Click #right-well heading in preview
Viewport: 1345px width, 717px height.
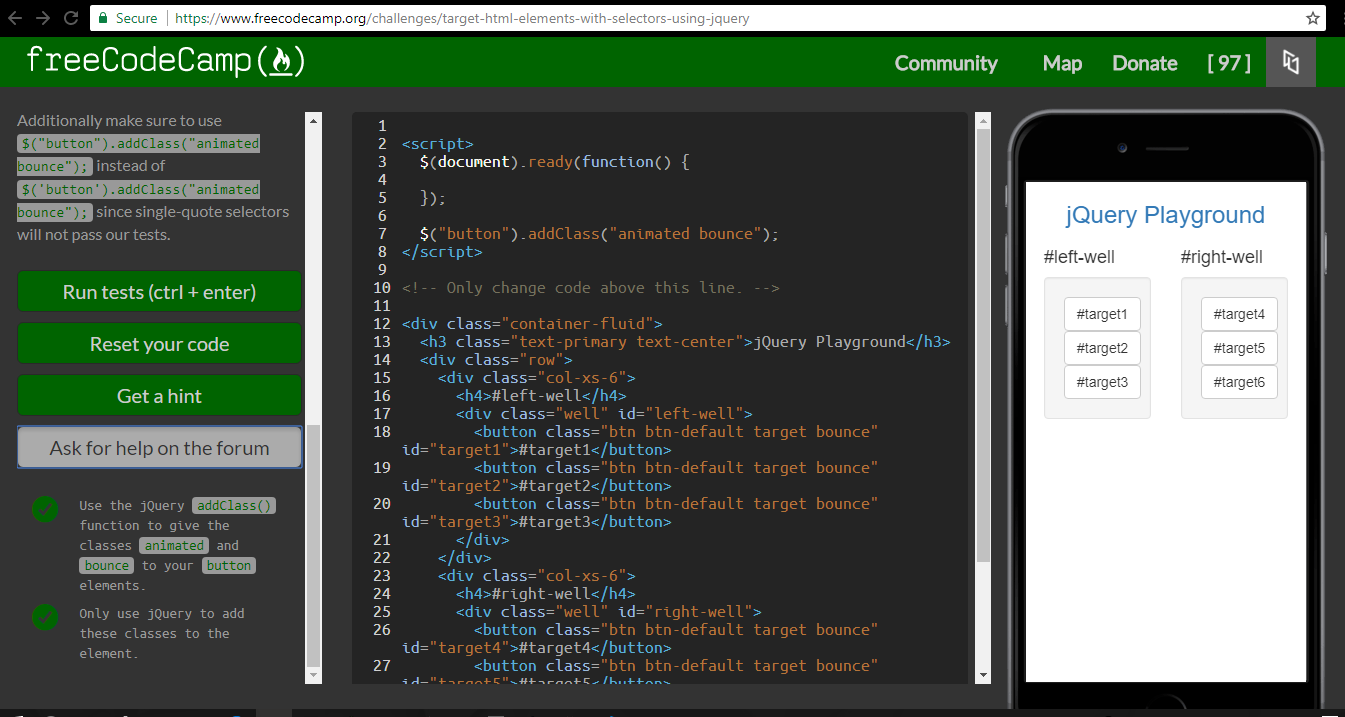(x=1222, y=257)
